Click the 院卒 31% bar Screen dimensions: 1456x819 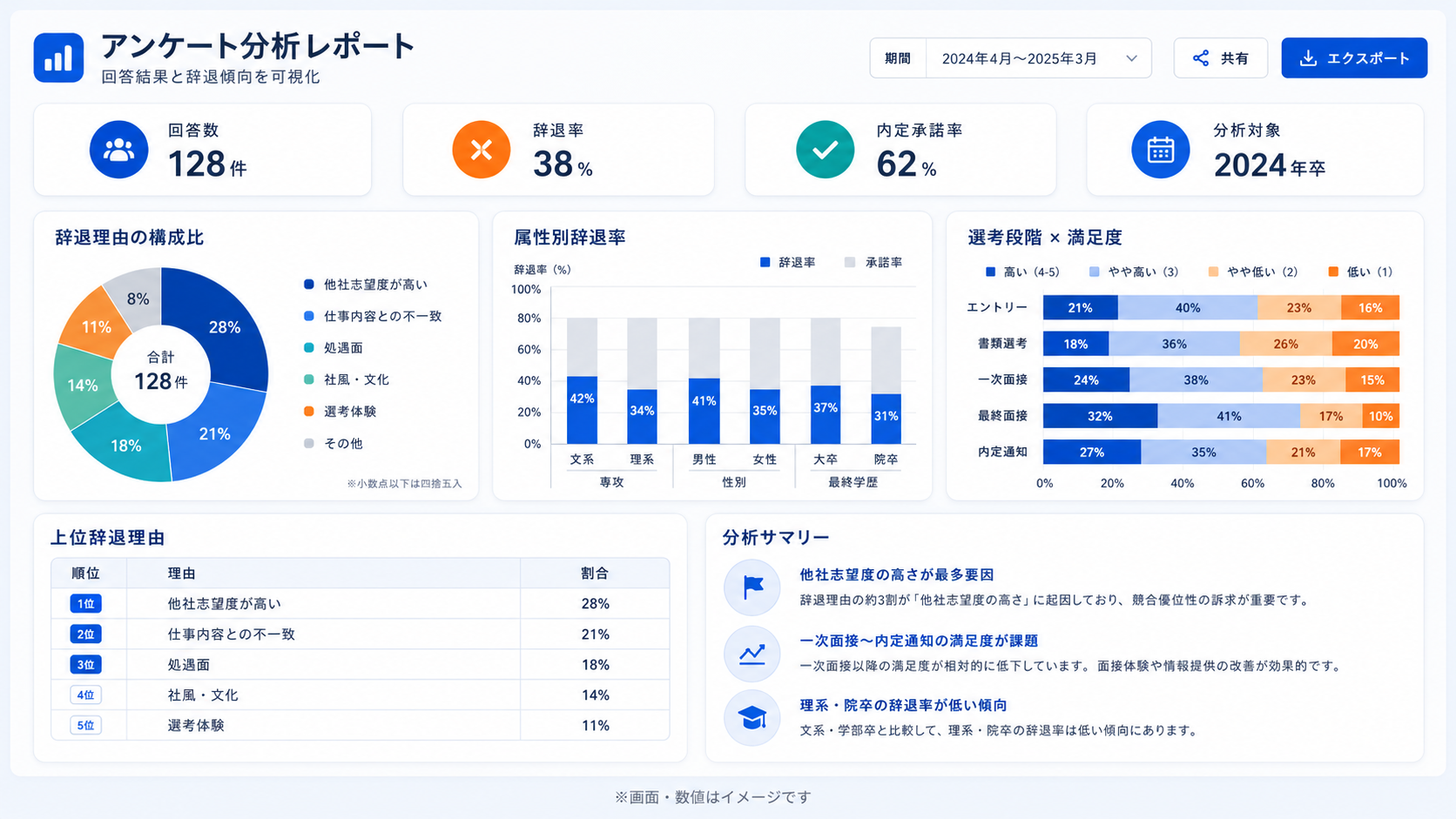coord(886,419)
